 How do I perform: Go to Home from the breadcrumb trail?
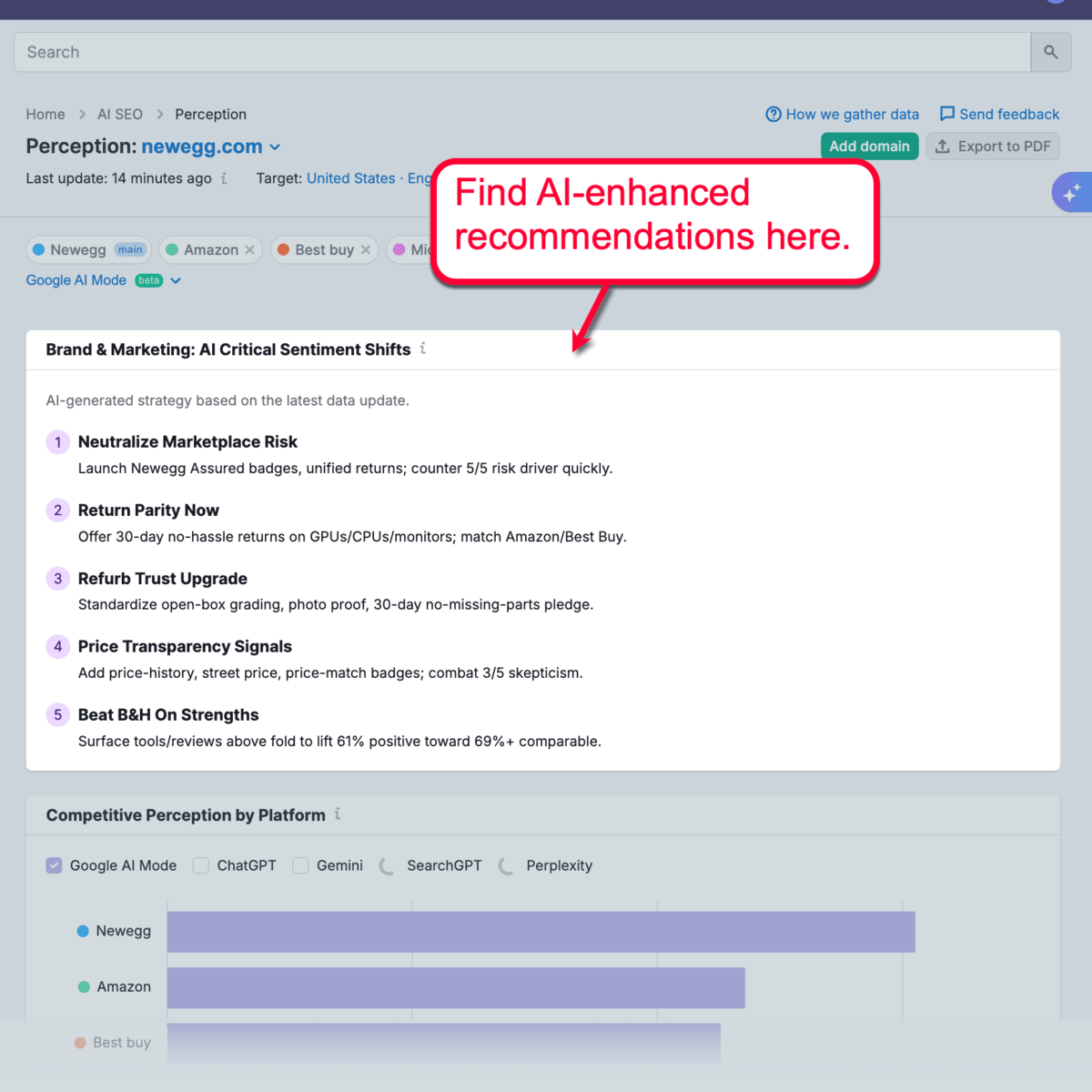[x=45, y=114]
